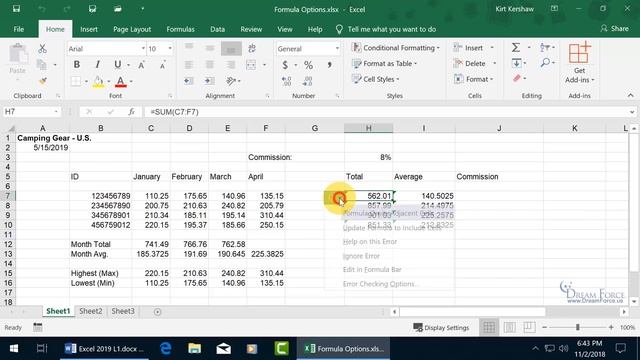The image size is (640, 360).
Task: Switch to Page Layout view icon
Action: pyautogui.click(x=509, y=327)
